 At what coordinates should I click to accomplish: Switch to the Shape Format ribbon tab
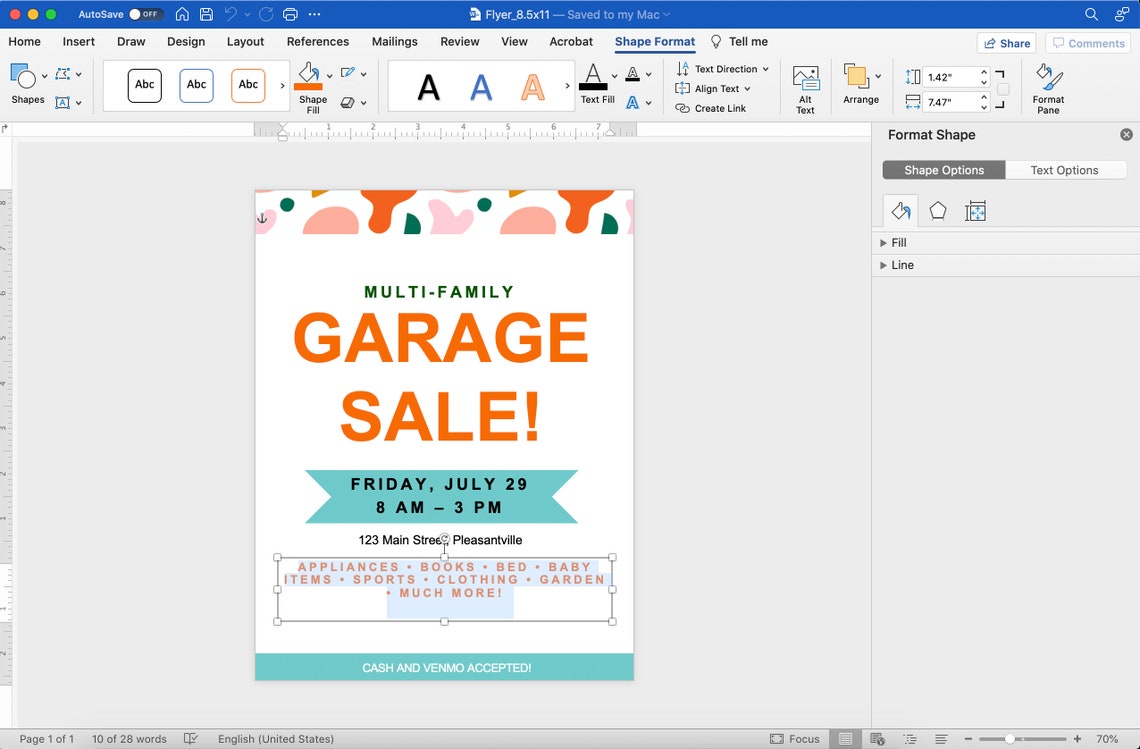click(655, 41)
